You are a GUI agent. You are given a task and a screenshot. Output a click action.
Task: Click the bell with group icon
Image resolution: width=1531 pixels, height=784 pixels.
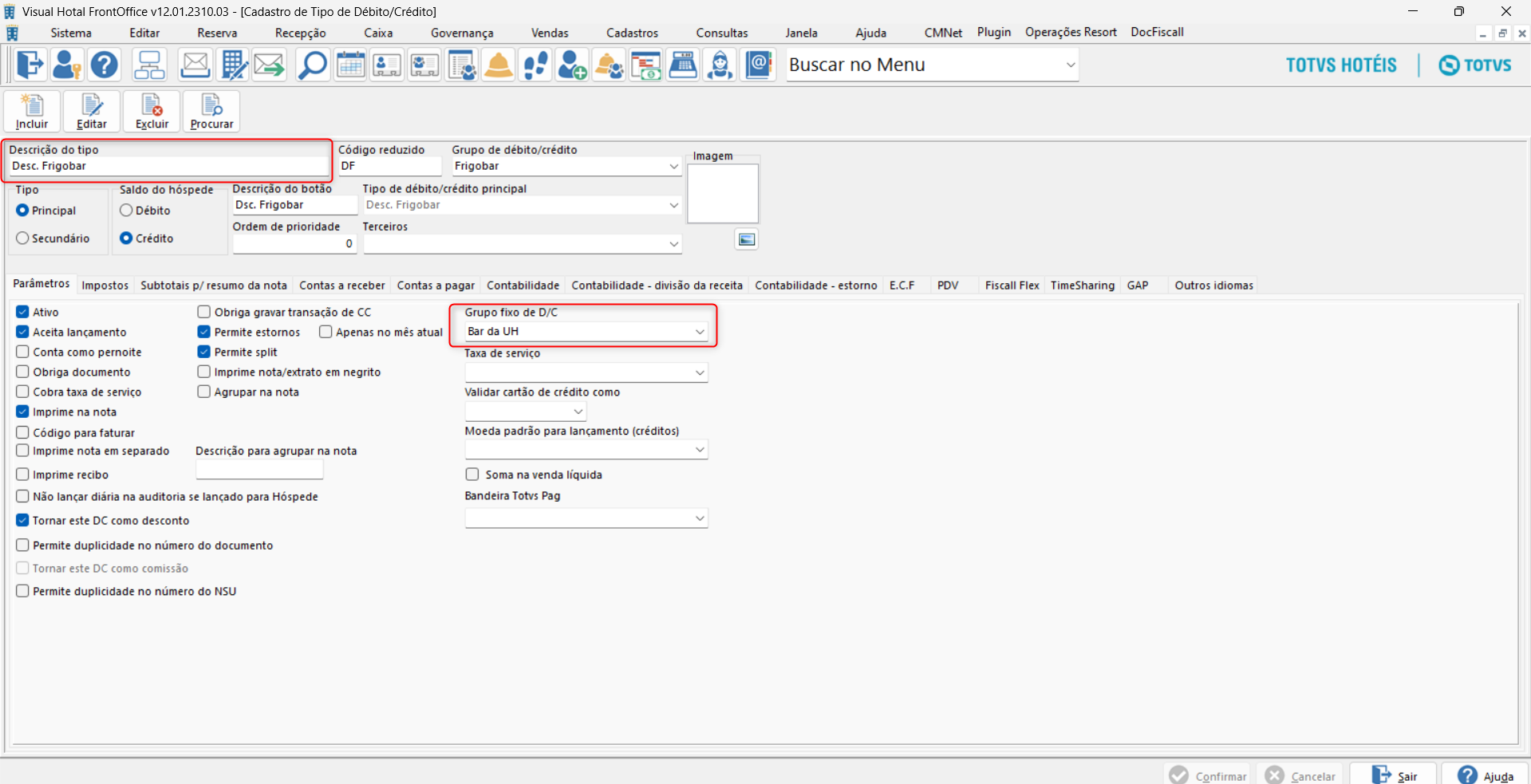coord(610,65)
